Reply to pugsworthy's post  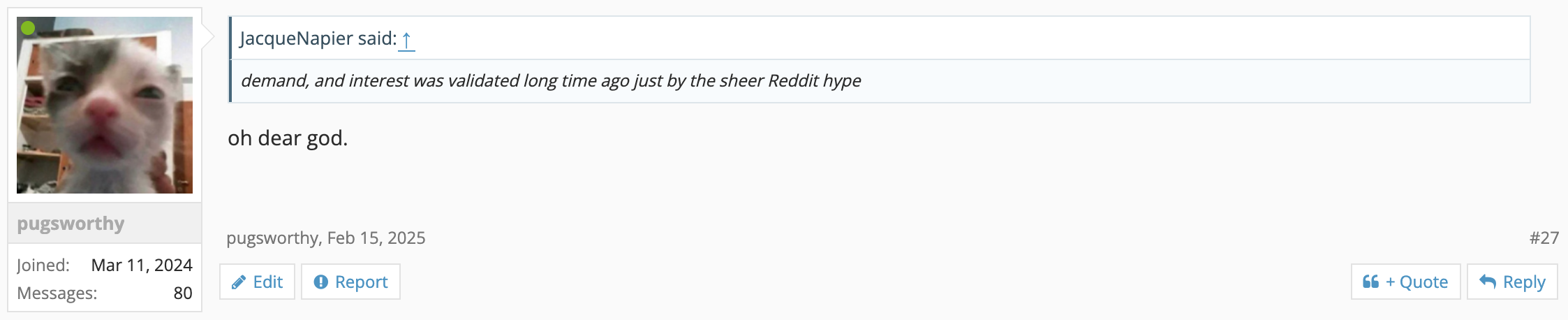pos(1524,282)
